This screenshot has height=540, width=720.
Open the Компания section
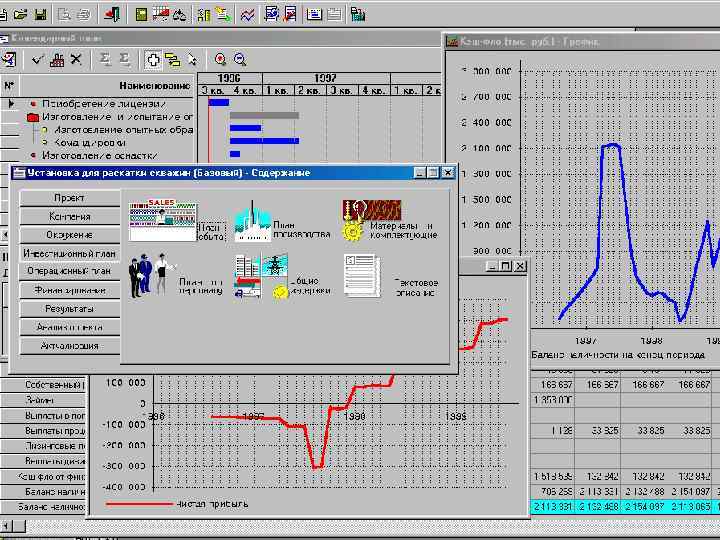70,216
